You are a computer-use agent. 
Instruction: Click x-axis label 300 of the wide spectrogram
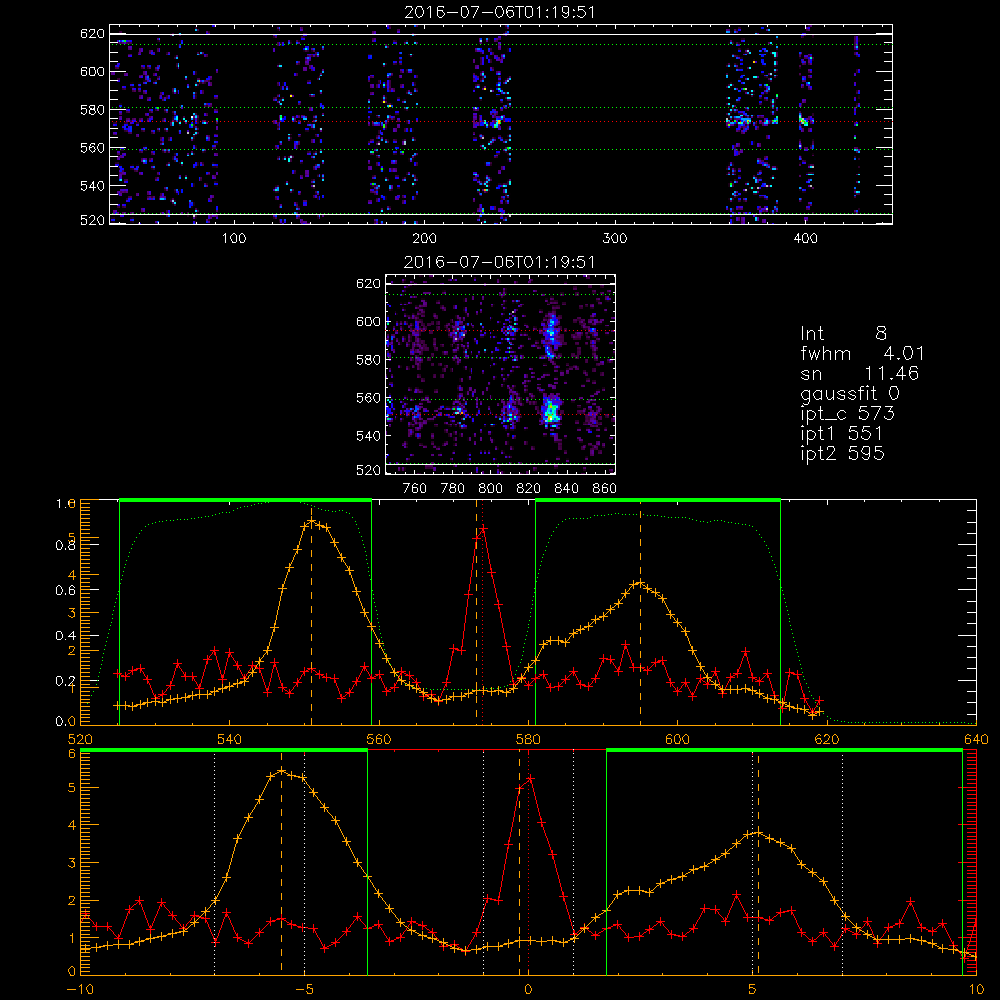click(615, 239)
